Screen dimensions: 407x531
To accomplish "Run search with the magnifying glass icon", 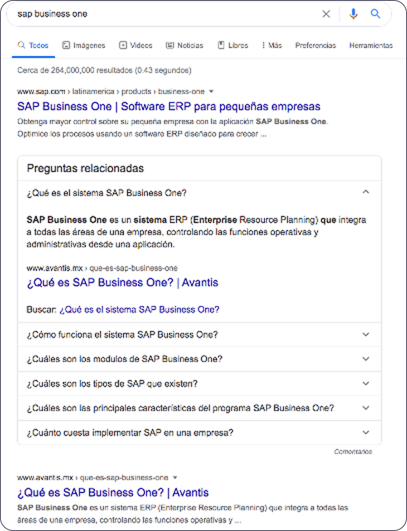I will pyautogui.click(x=375, y=14).
